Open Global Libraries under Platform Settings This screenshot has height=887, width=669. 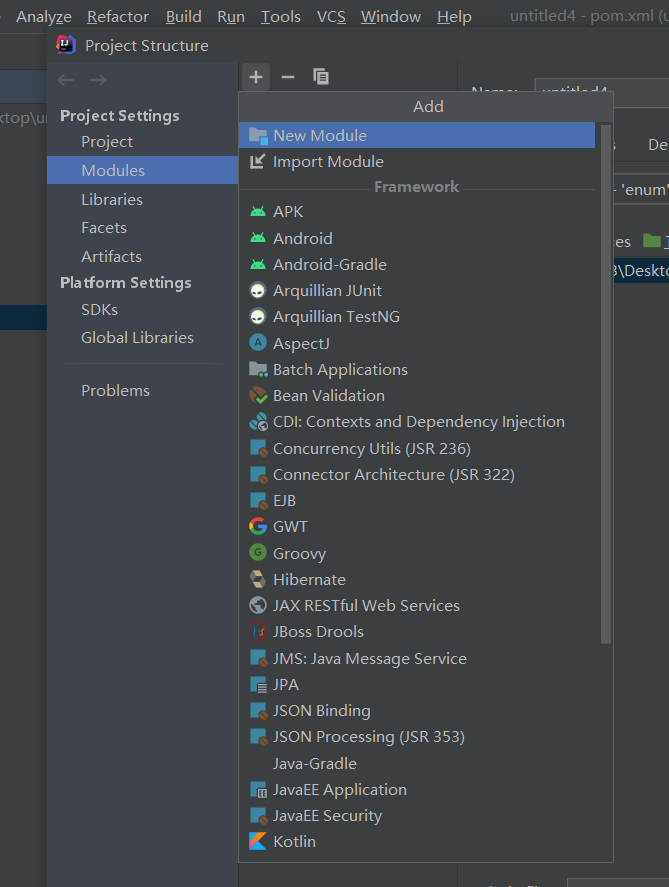pyautogui.click(x=137, y=338)
